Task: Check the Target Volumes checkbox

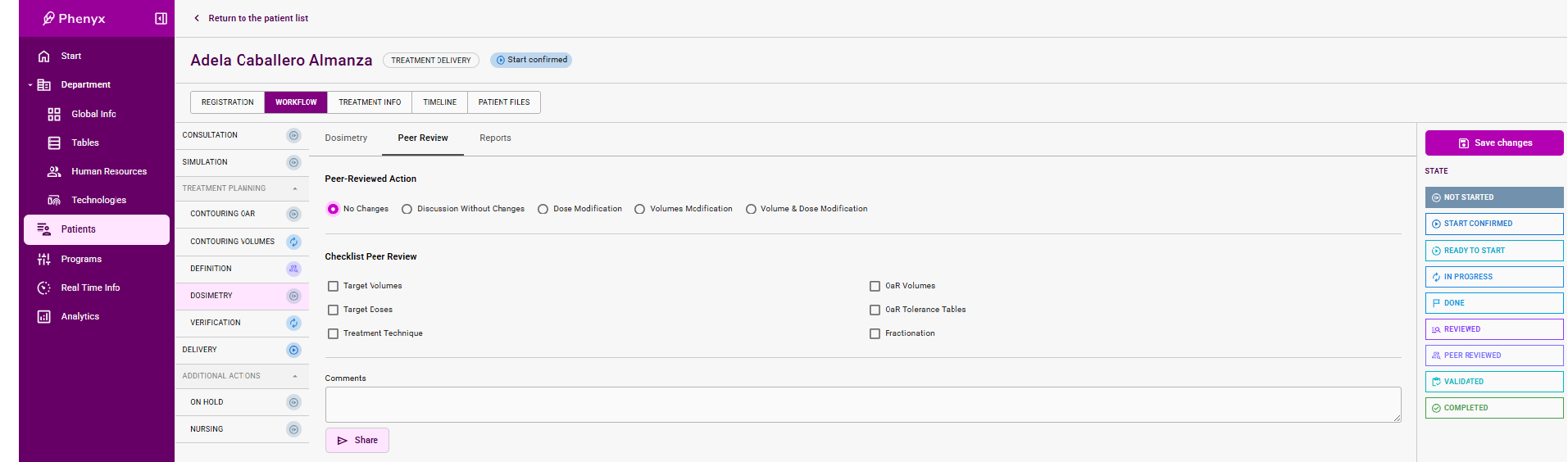Action: 333,287
